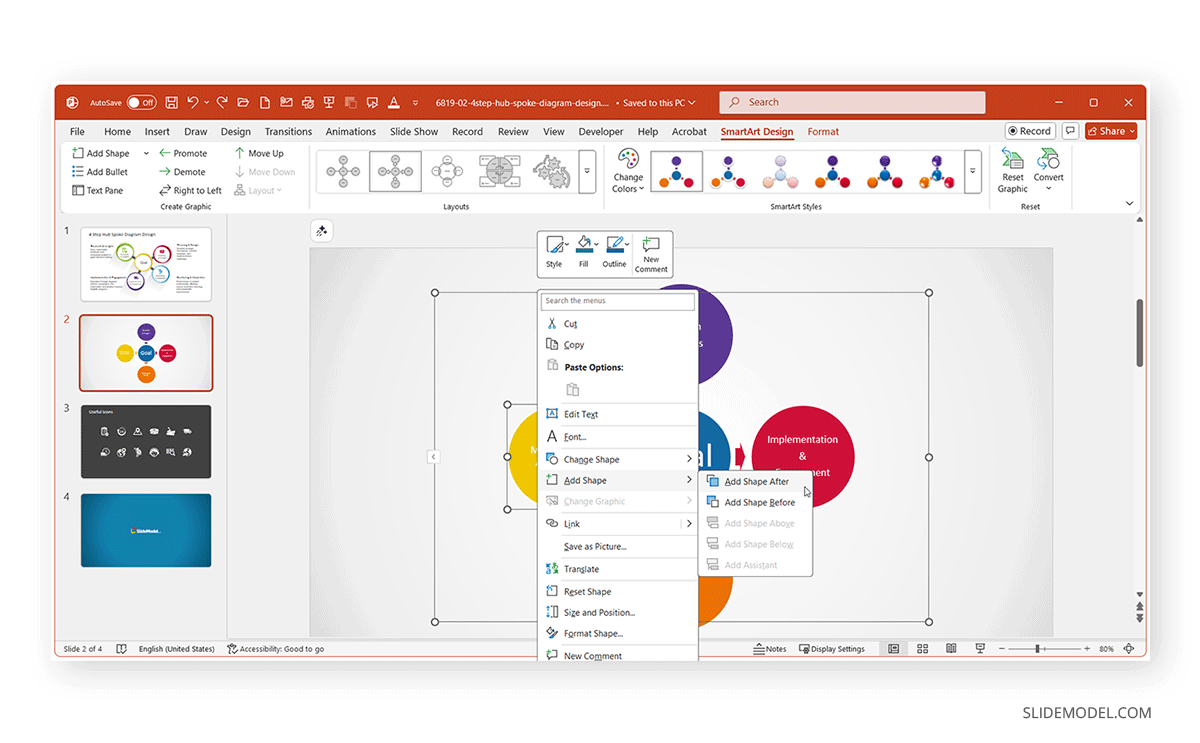Enable the Record button in ribbon
1200x743 pixels.
point(1030,131)
